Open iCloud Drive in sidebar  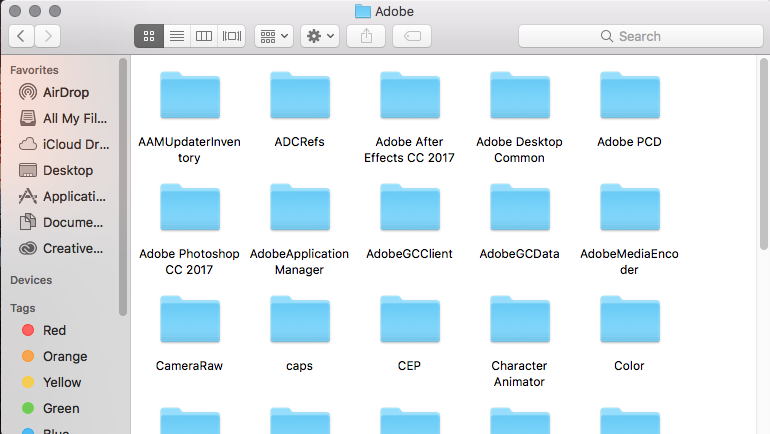63,144
